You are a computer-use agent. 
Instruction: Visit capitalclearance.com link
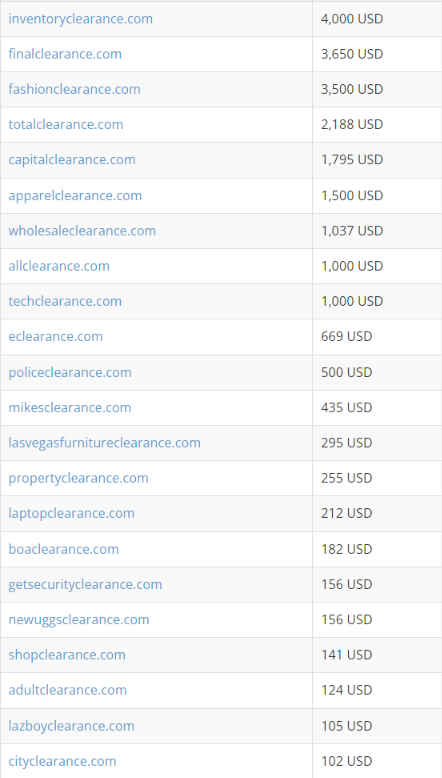[72, 160]
